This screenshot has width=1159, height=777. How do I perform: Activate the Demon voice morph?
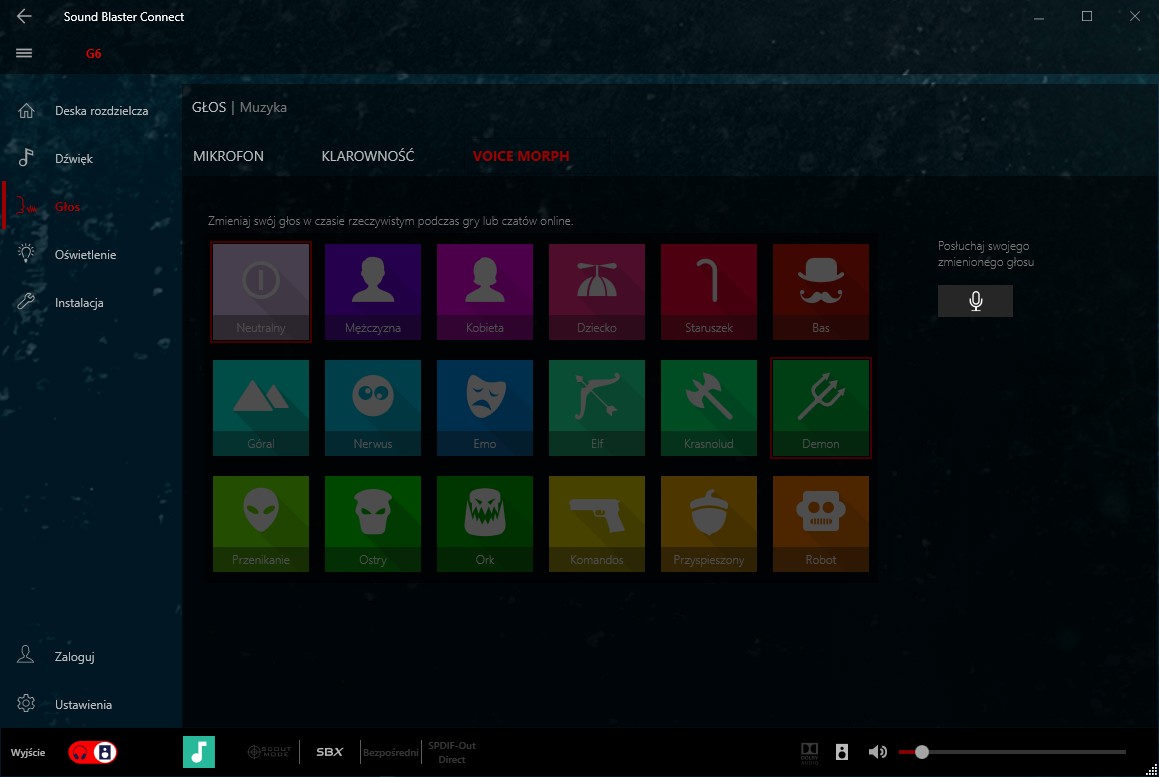pos(820,408)
